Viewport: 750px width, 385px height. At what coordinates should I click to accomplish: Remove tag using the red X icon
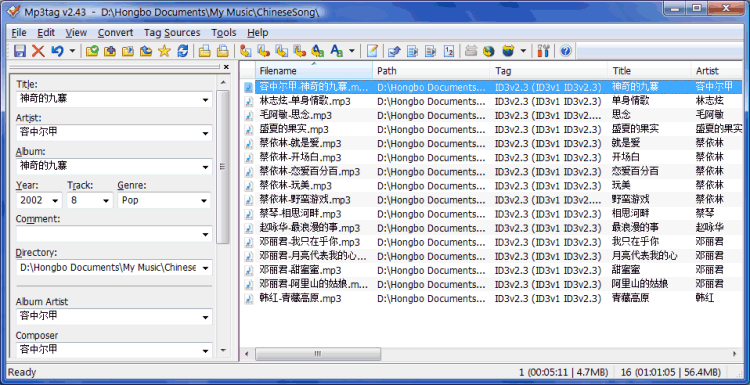38,51
